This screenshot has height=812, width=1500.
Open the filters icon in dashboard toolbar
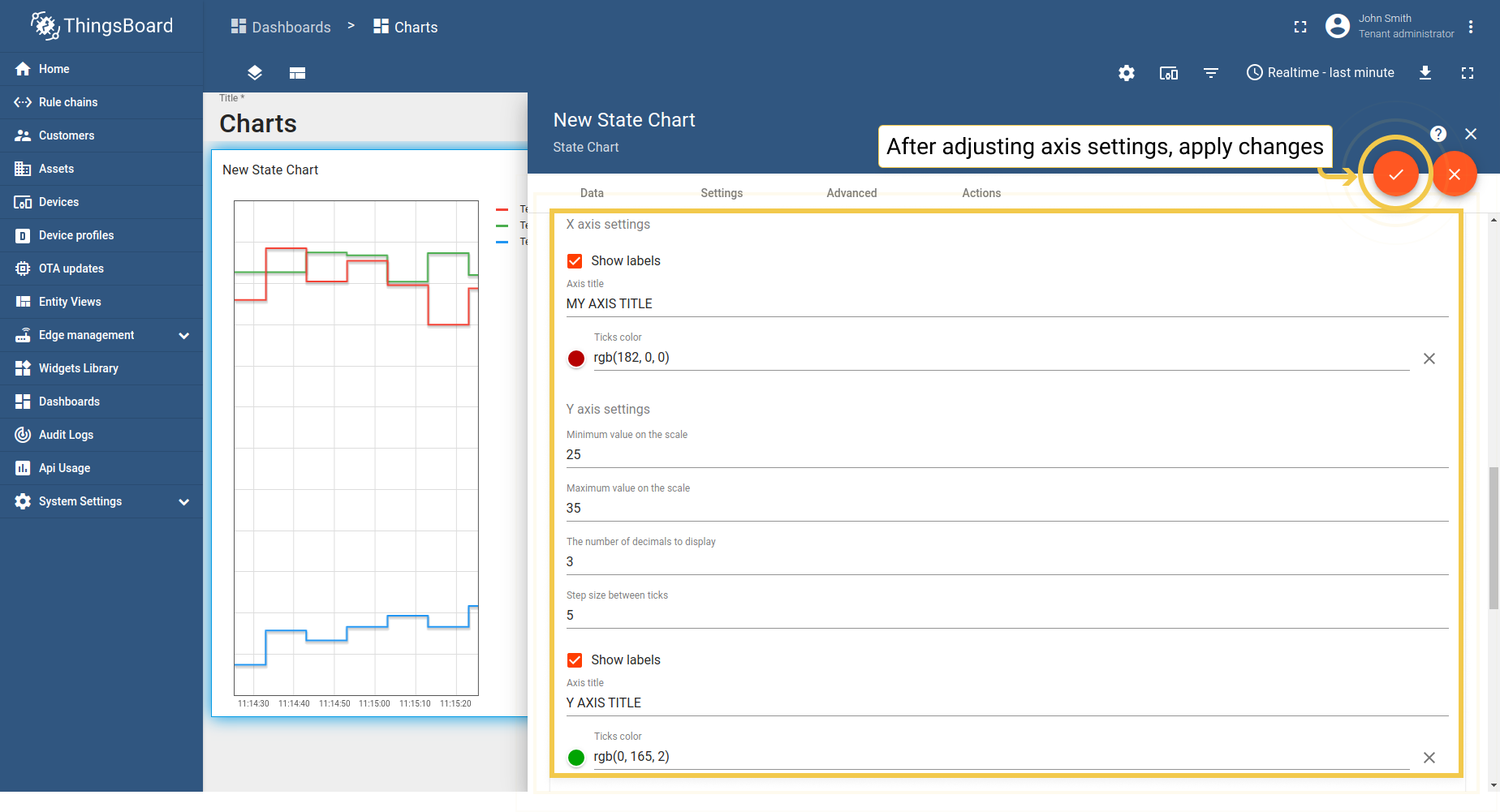coord(1210,73)
